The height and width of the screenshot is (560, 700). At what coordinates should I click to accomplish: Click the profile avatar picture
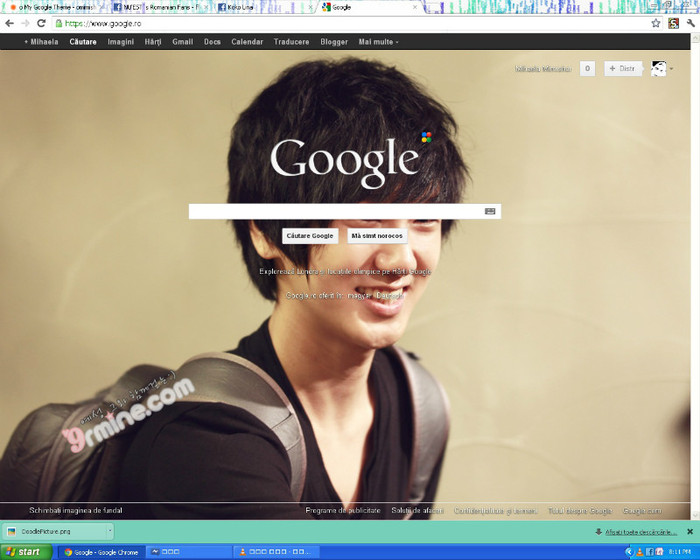[x=659, y=69]
